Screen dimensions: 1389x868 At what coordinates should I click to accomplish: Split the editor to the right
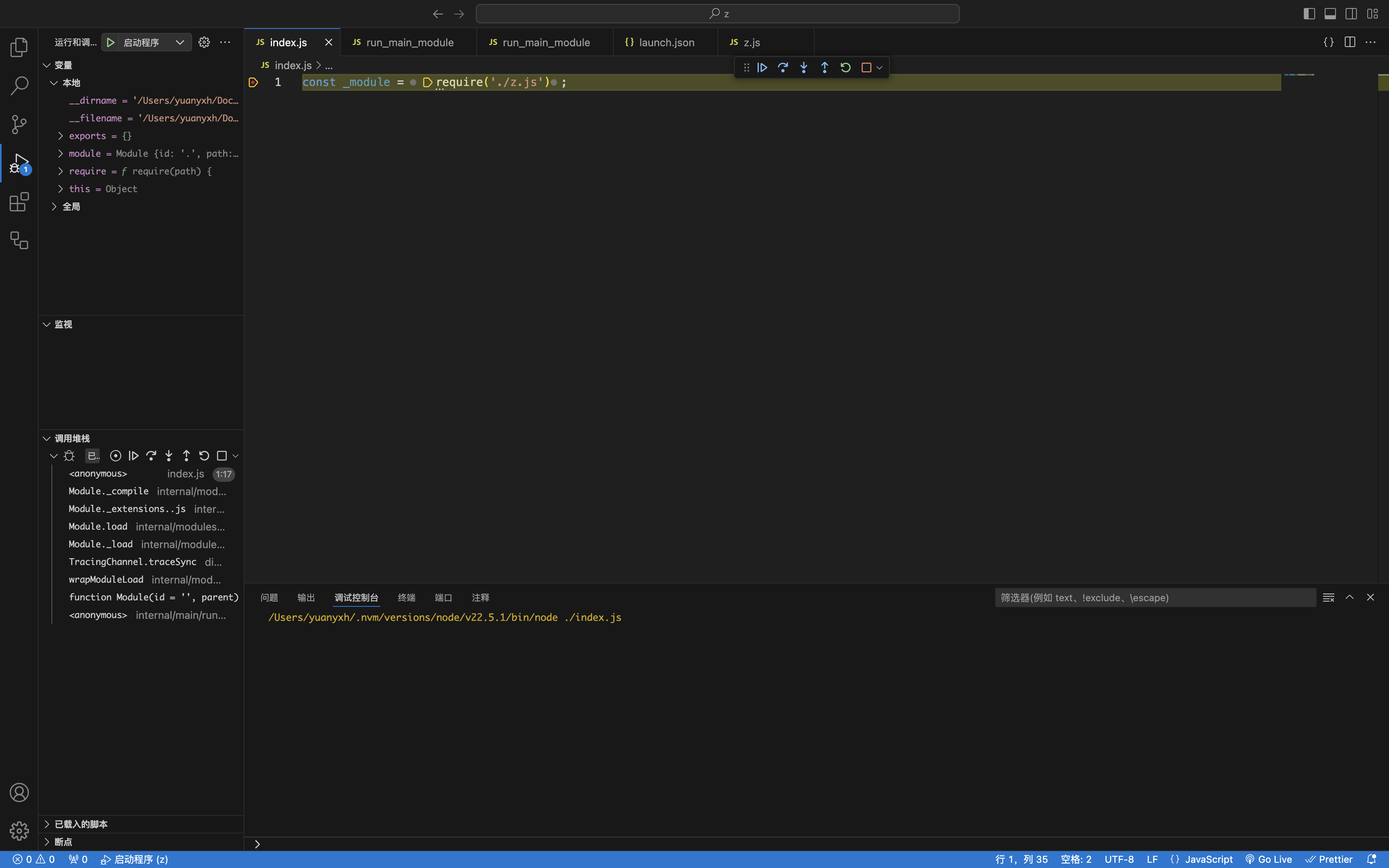(x=1349, y=43)
